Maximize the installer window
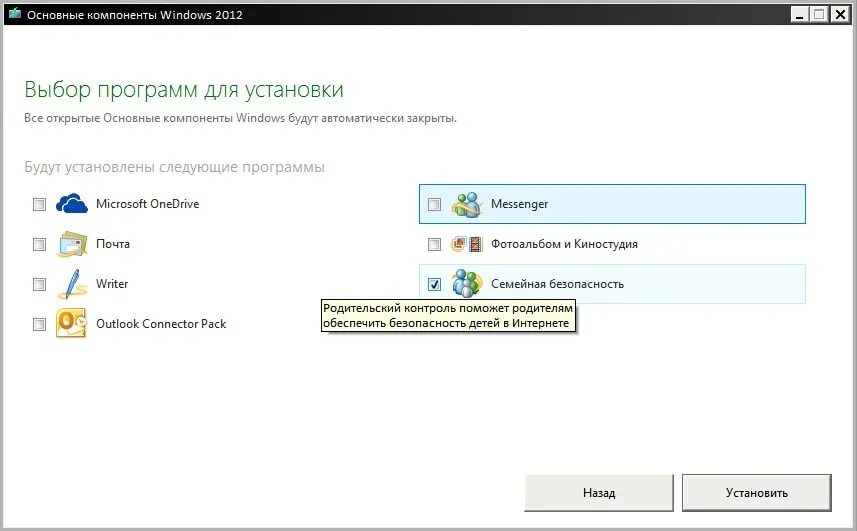Image resolution: width=857 pixels, height=531 pixels. (819, 14)
